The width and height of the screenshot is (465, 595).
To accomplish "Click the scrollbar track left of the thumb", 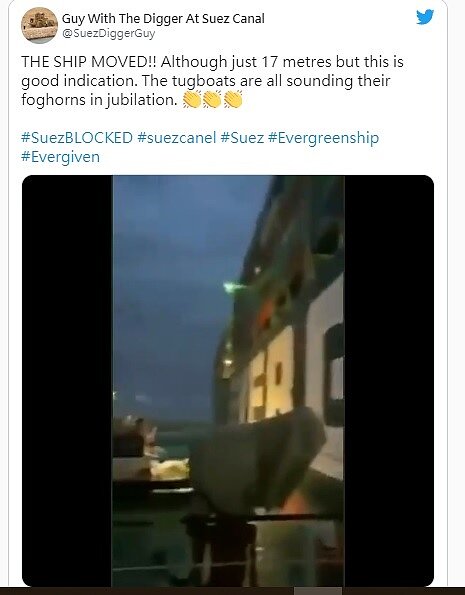I will pyautogui.click(x=147, y=591).
